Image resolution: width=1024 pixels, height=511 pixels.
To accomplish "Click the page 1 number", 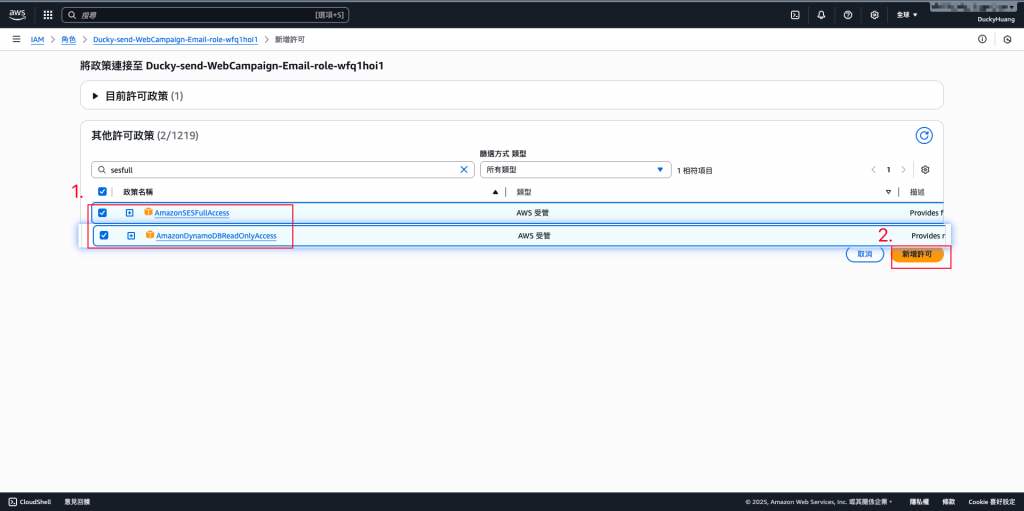I will point(888,169).
